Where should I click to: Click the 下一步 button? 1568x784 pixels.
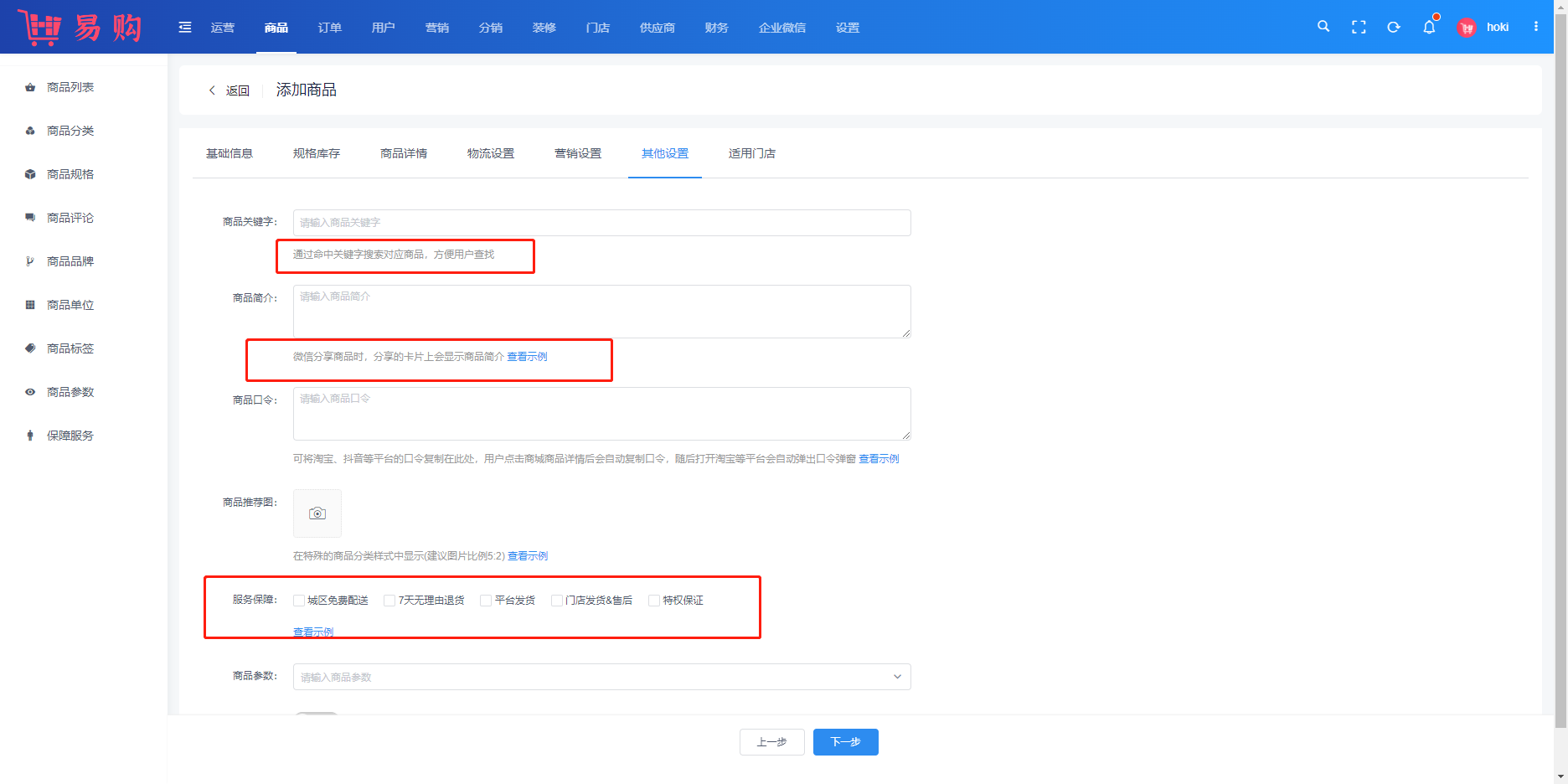(845, 742)
